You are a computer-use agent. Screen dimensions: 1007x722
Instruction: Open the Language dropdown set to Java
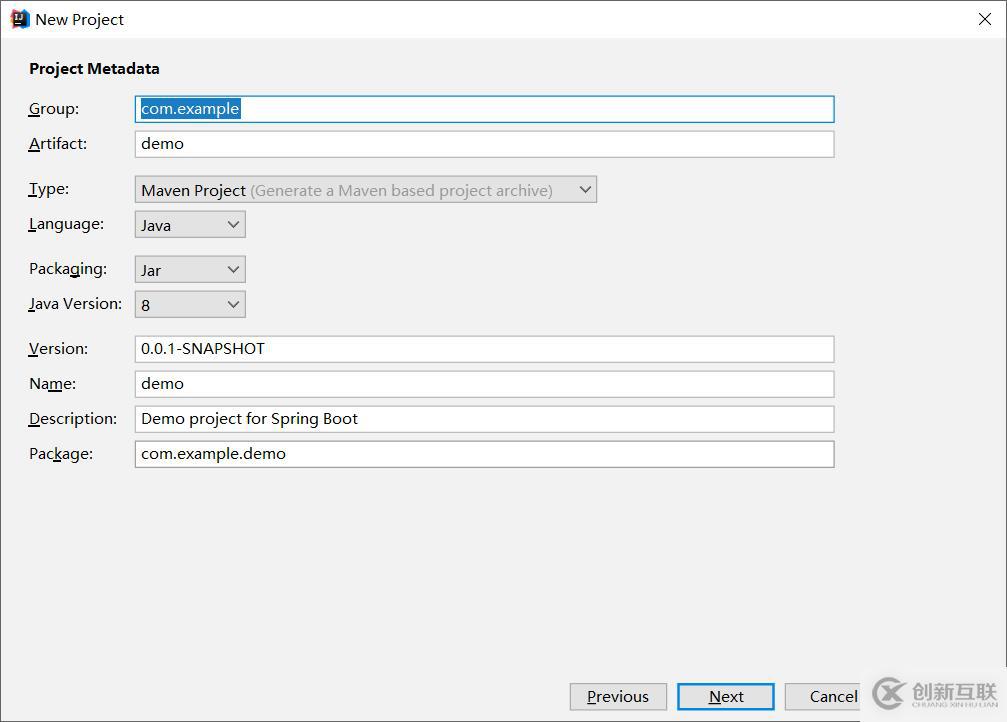pyautogui.click(x=190, y=225)
